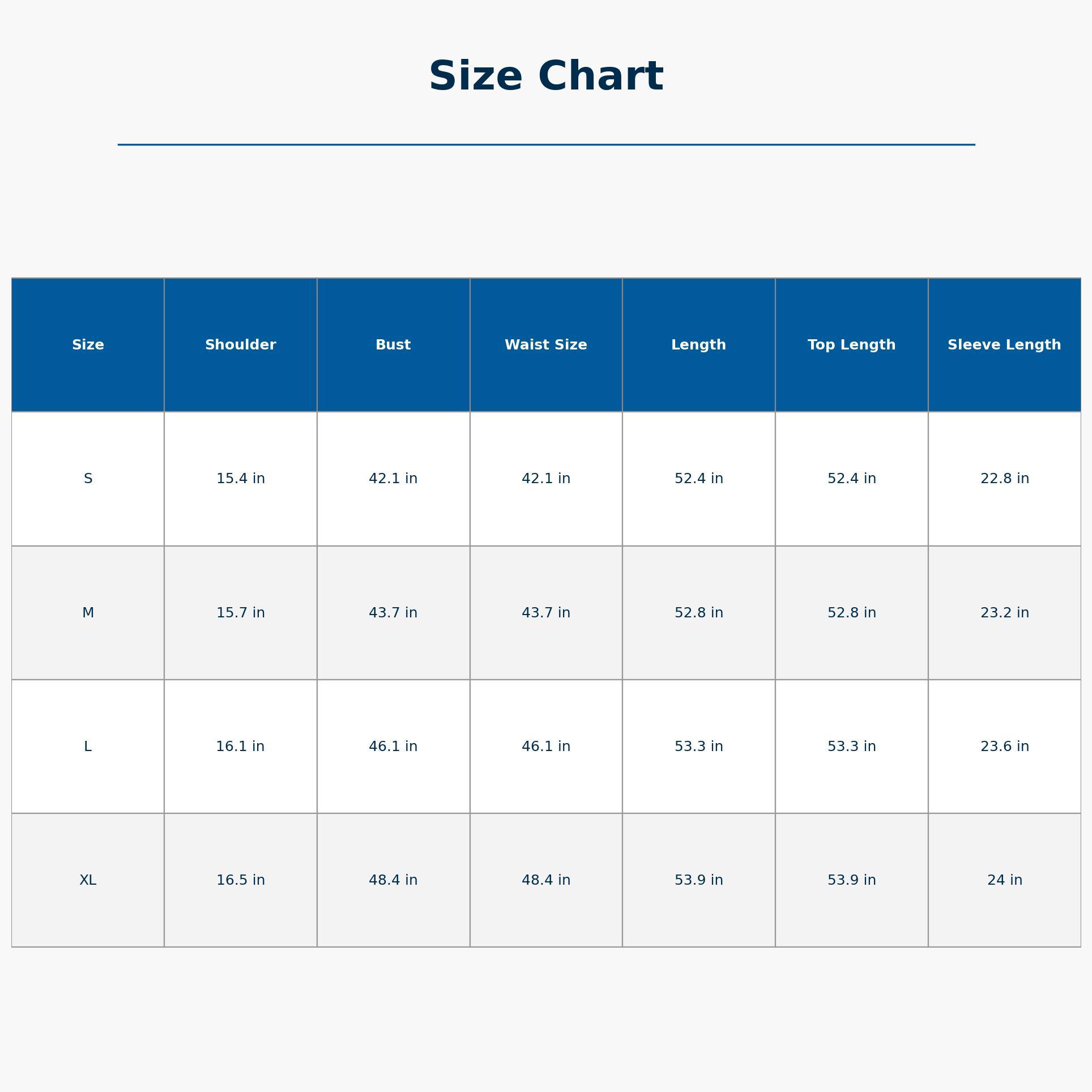Screen dimensions: 1092x1092
Task: Click the 15.7 in shoulder cell
Action: tap(240, 613)
